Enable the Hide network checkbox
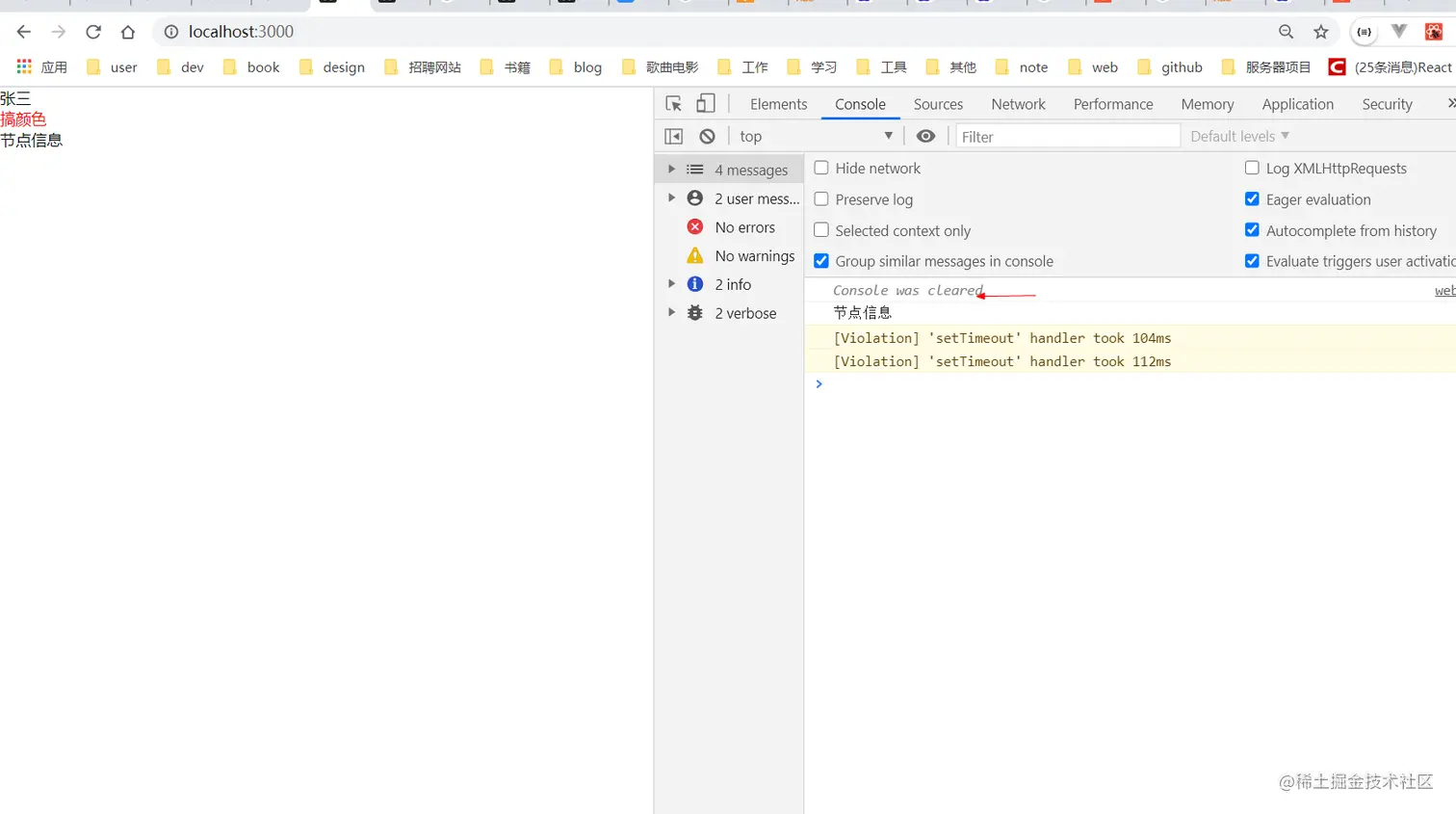The height and width of the screenshot is (814, 1456). 821,168
